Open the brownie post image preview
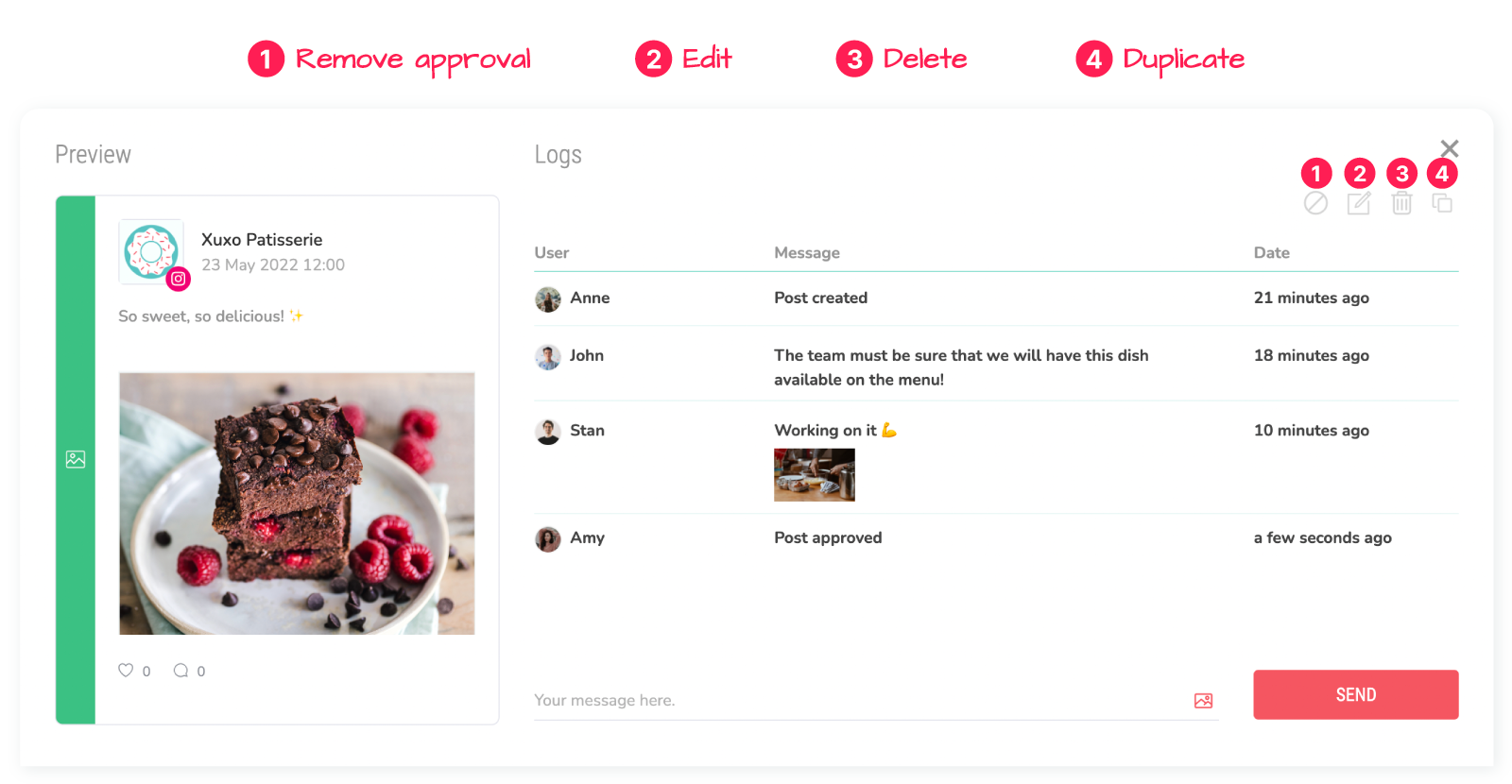Screen dimensions: 1512x784 (x=297, y=503)
